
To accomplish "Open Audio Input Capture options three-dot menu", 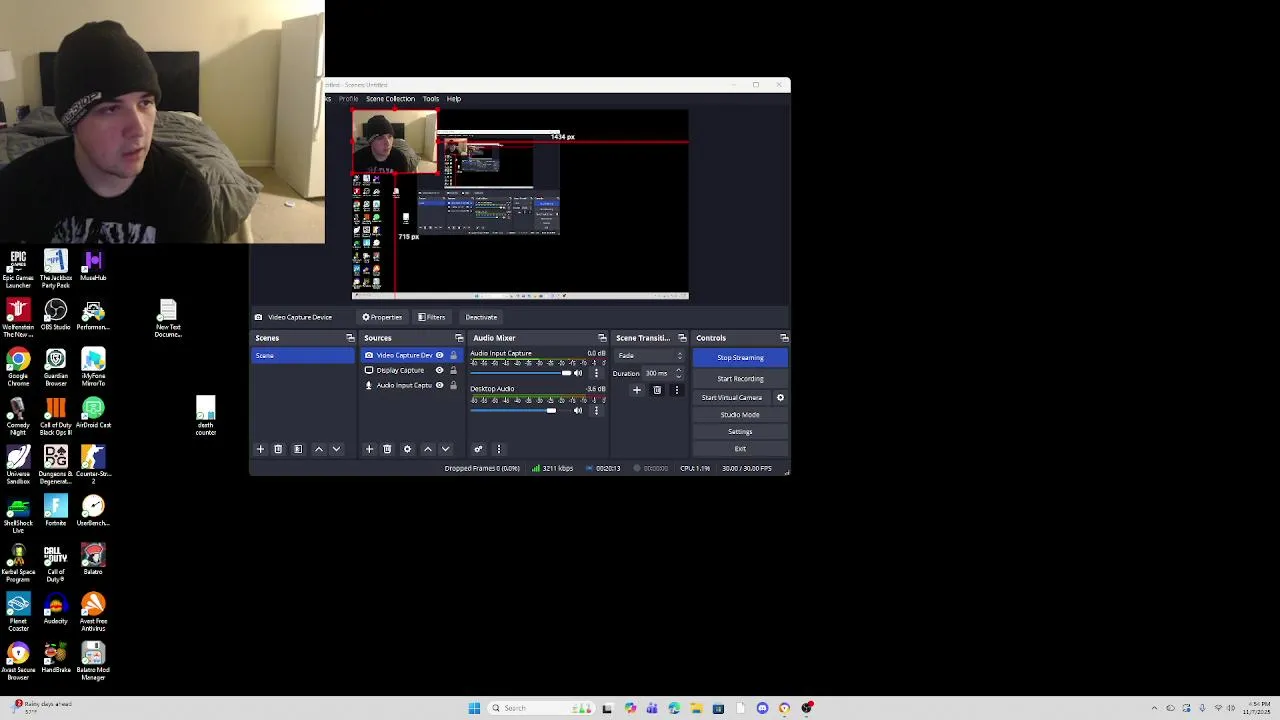I will pyautogui.click(x=597, y=373).
